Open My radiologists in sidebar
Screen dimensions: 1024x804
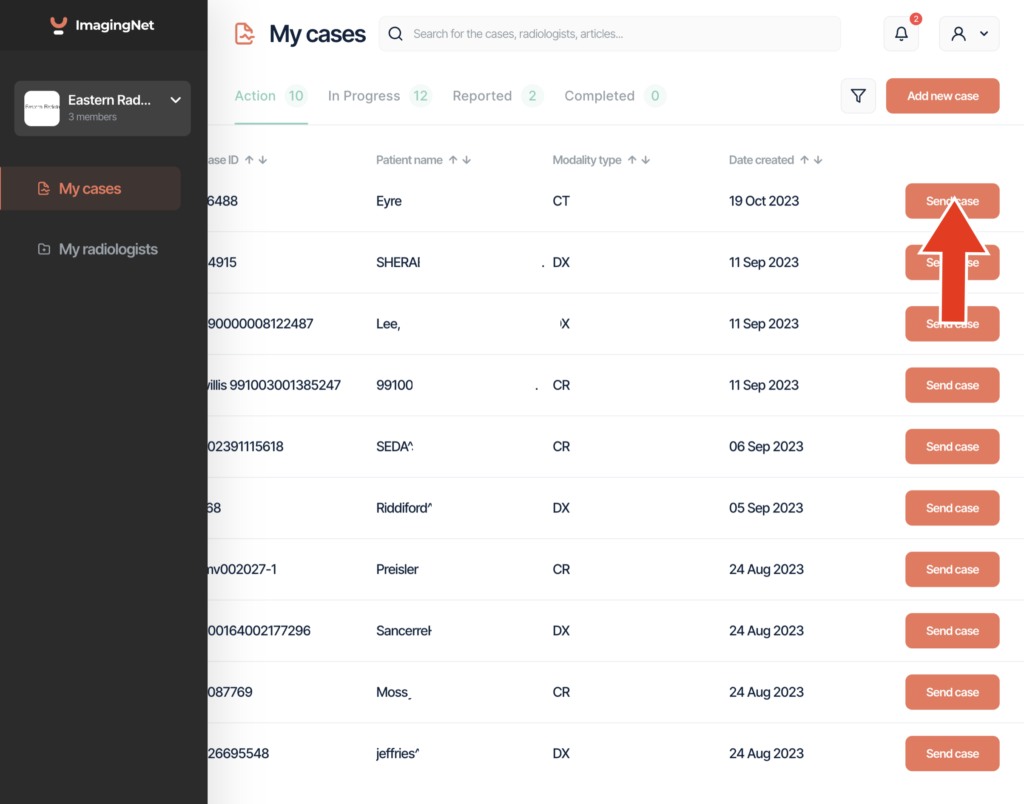tap(108, 249)
